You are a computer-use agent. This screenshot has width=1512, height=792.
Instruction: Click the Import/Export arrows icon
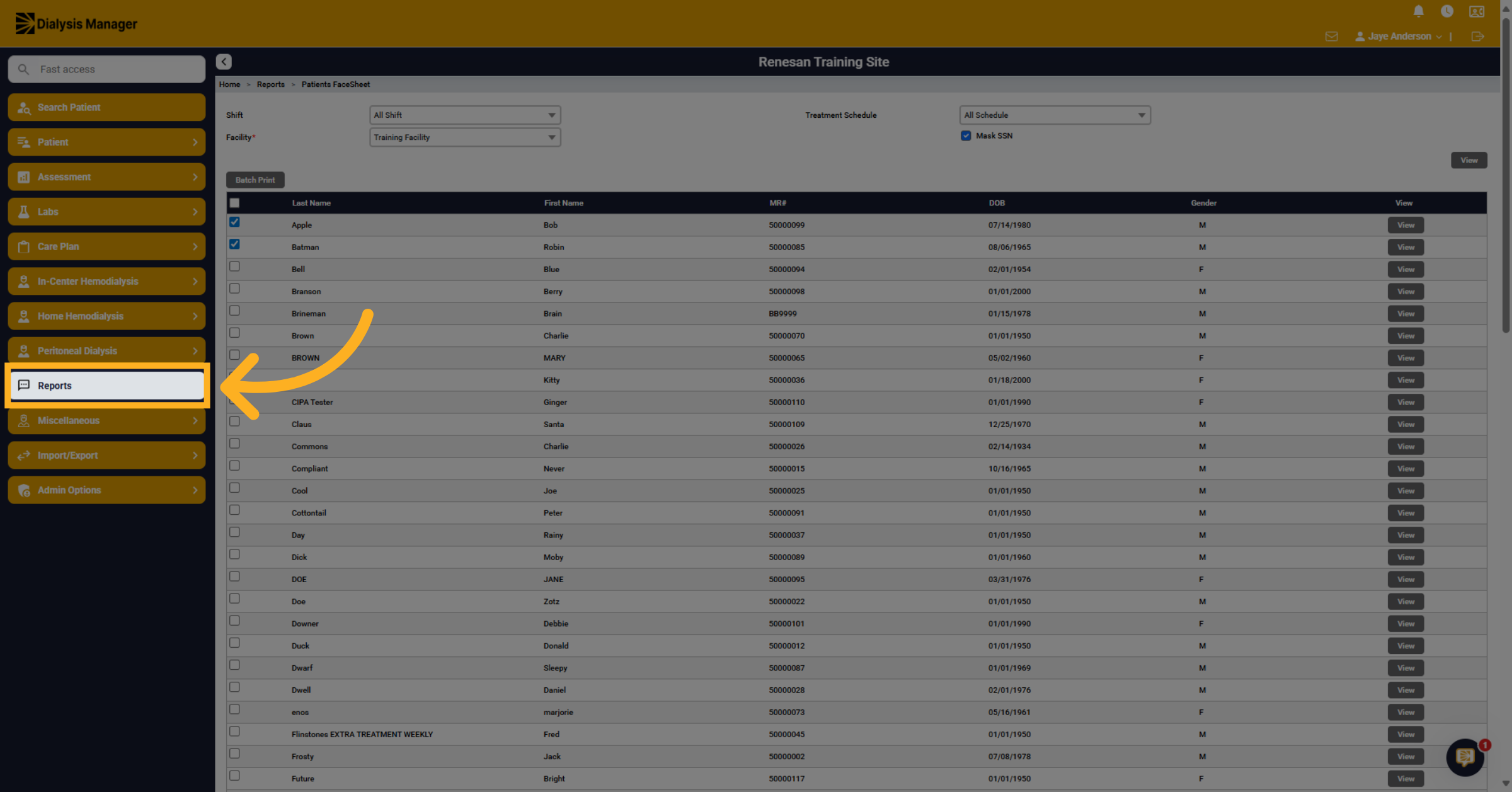24,455
